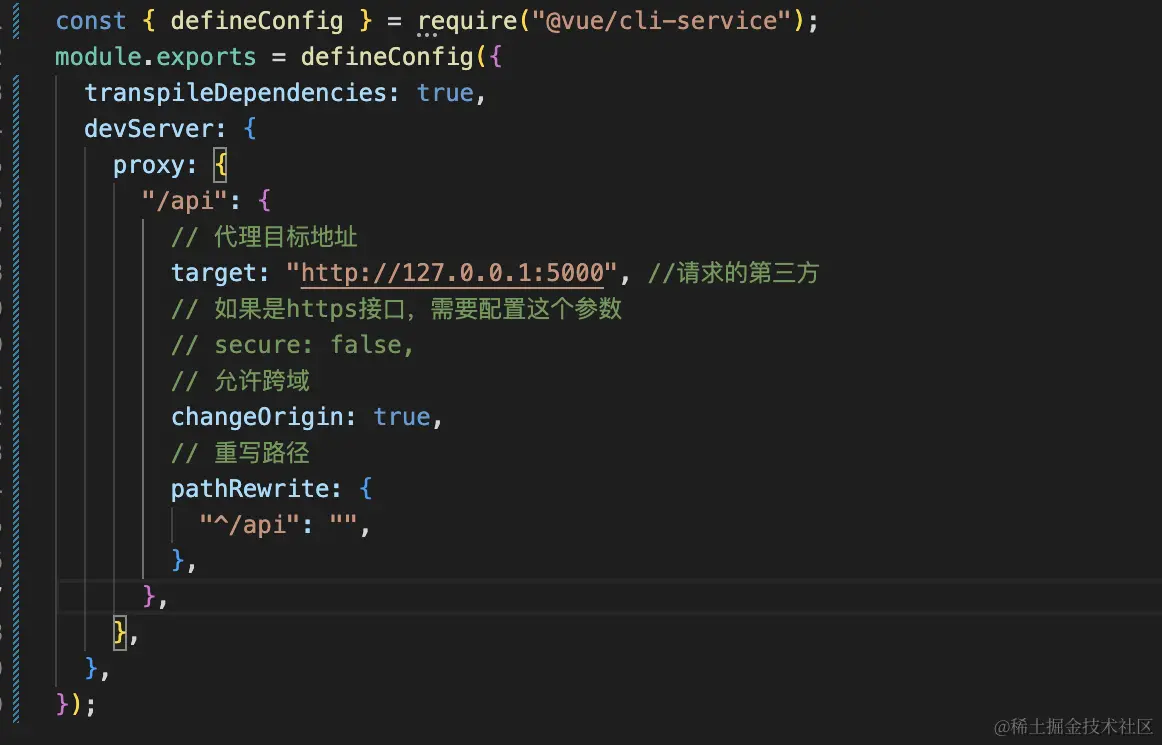Click the change mark next to devServer line

(x=14, y=128)
